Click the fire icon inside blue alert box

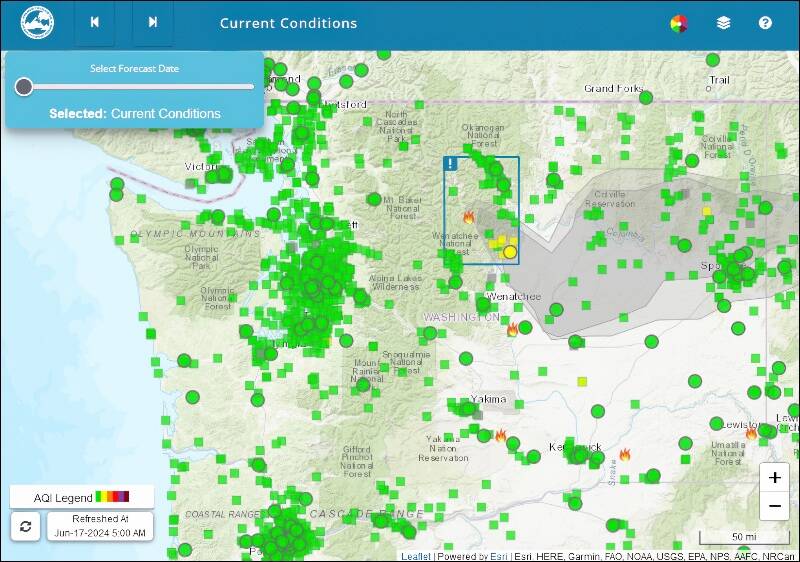coord(468,216)
